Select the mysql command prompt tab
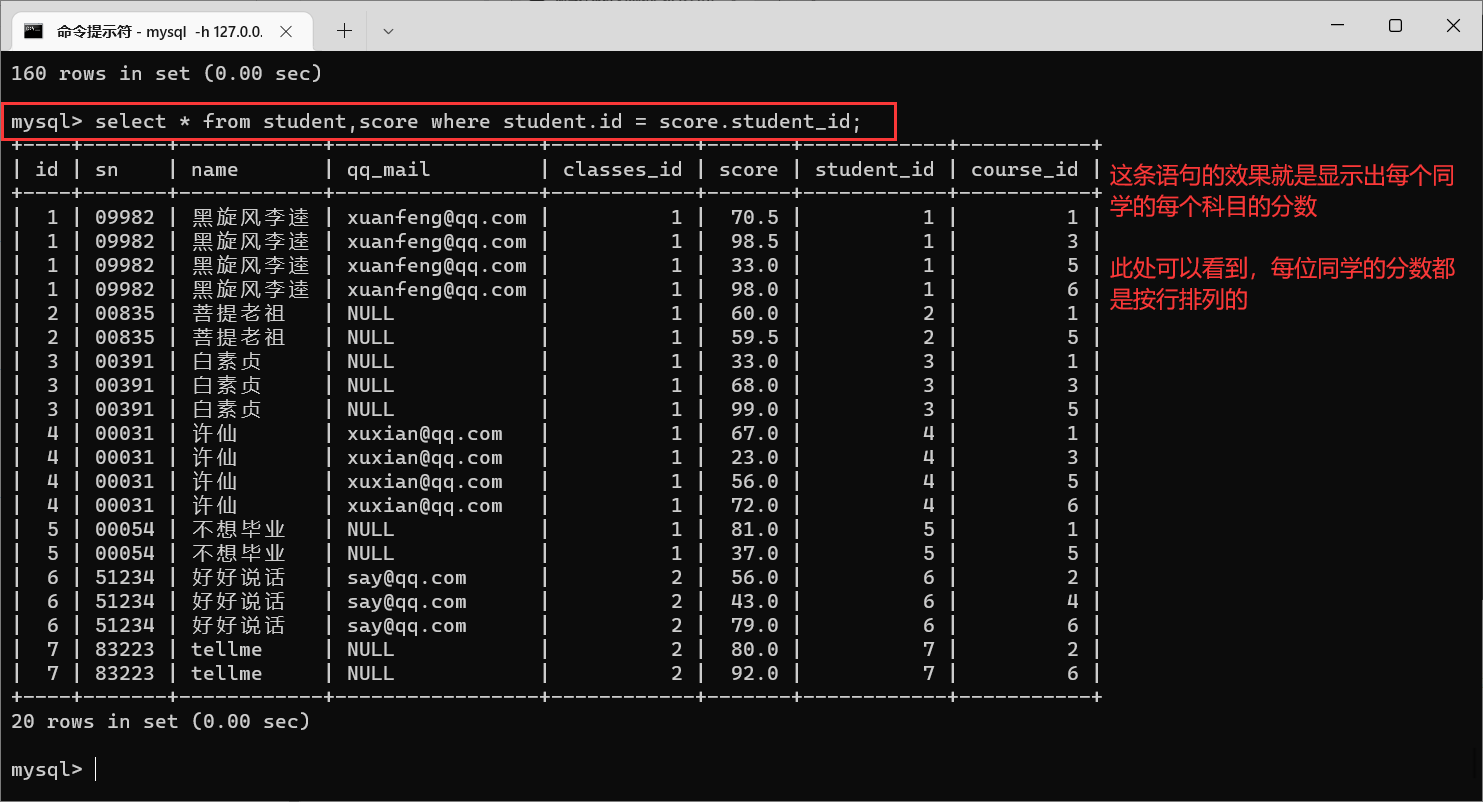Viewport: 1483px width, 802px height. click(164, 31)
